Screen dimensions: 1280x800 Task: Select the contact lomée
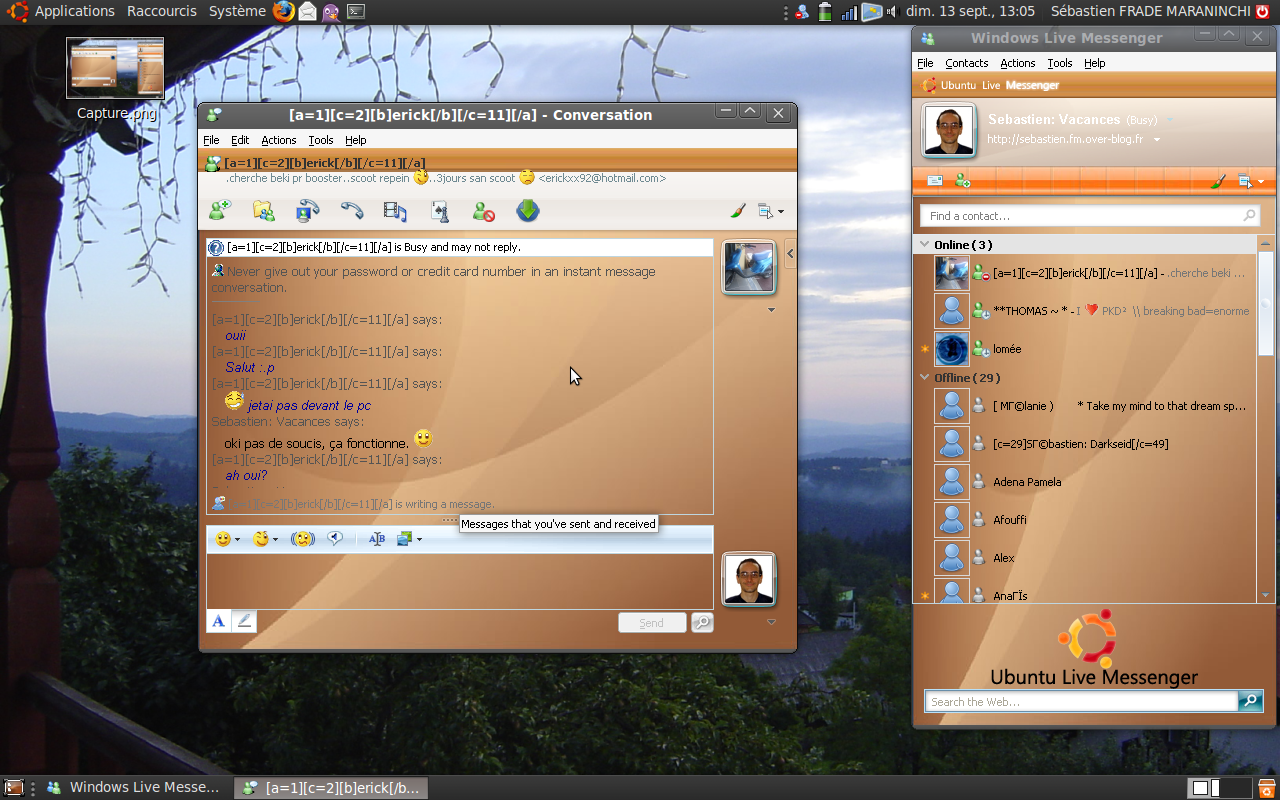(1085, 349)
